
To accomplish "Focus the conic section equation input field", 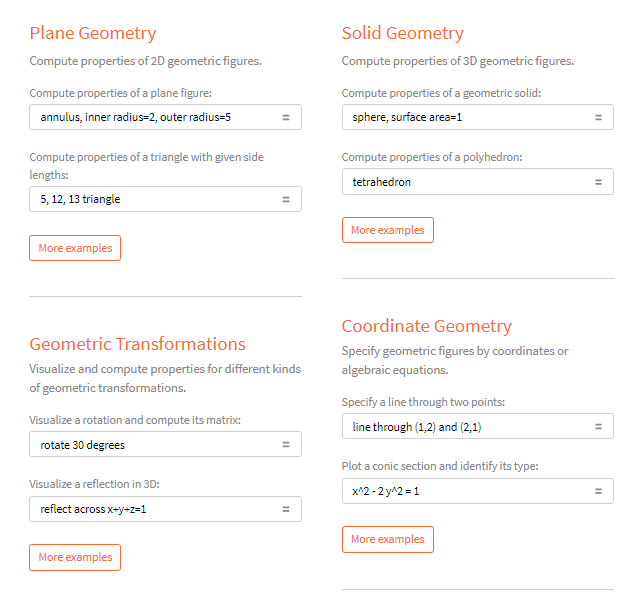I will (478, 491).
